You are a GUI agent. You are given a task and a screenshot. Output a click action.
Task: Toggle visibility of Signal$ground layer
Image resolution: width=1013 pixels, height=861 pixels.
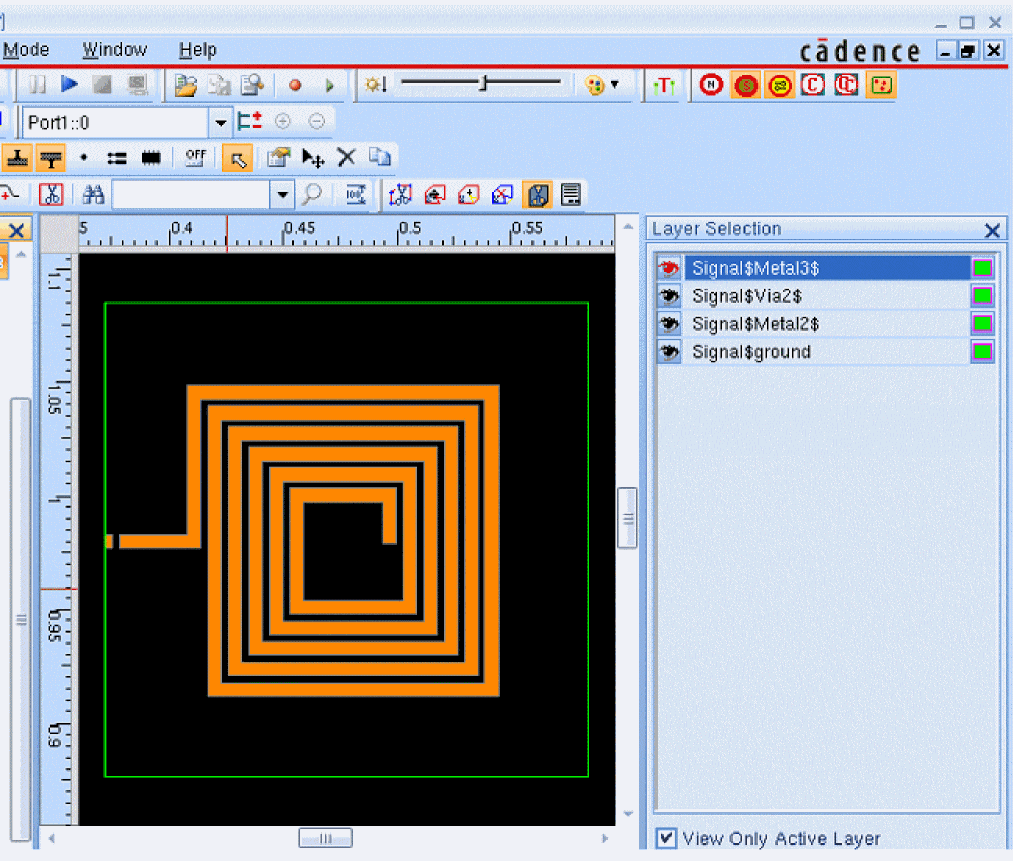[x=669, y=352]
